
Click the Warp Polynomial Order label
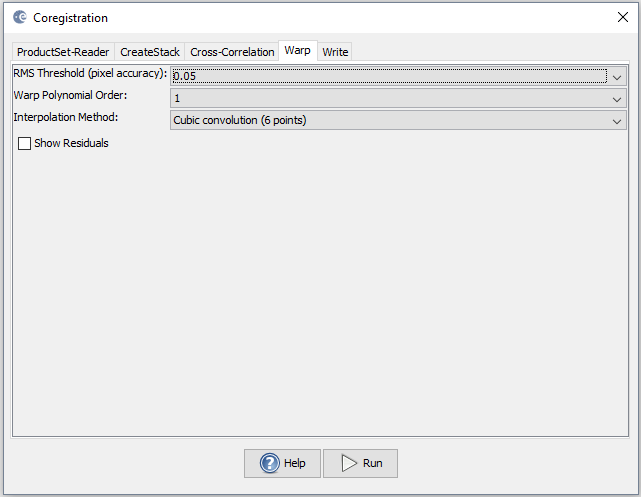coord(70,95)
